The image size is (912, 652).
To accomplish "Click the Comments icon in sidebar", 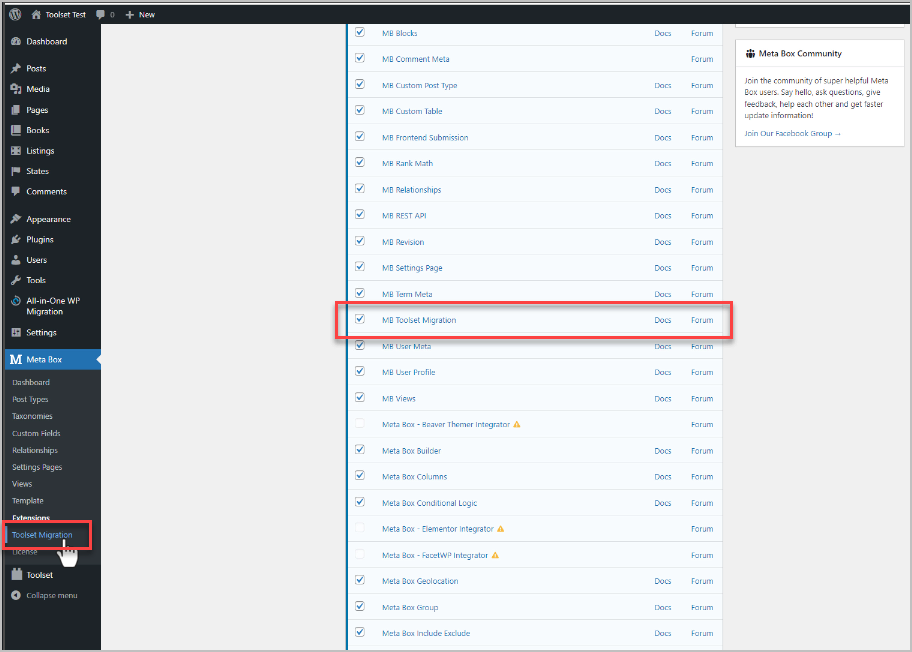I will [16, 191].
